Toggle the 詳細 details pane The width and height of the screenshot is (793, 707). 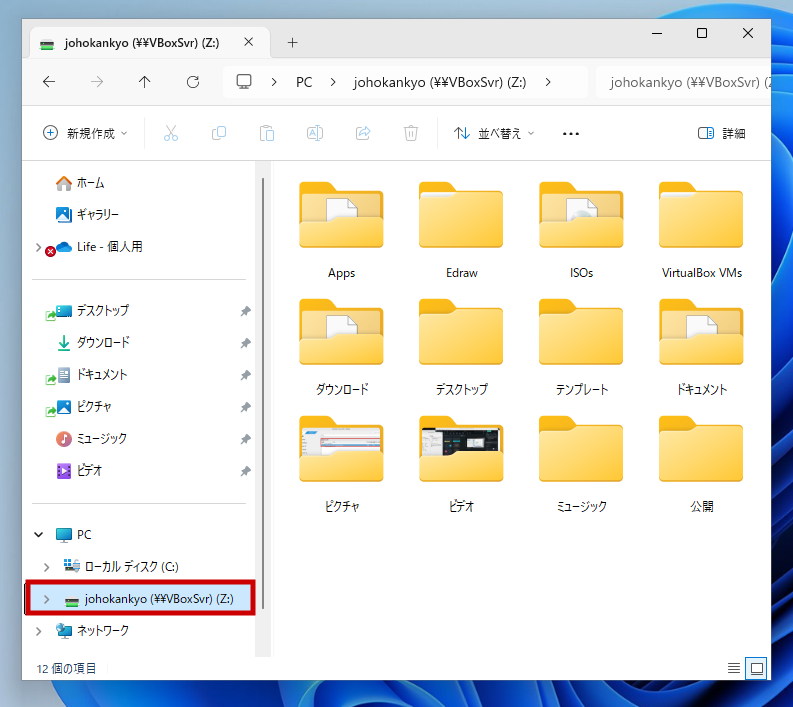click(x=721, y=133)
